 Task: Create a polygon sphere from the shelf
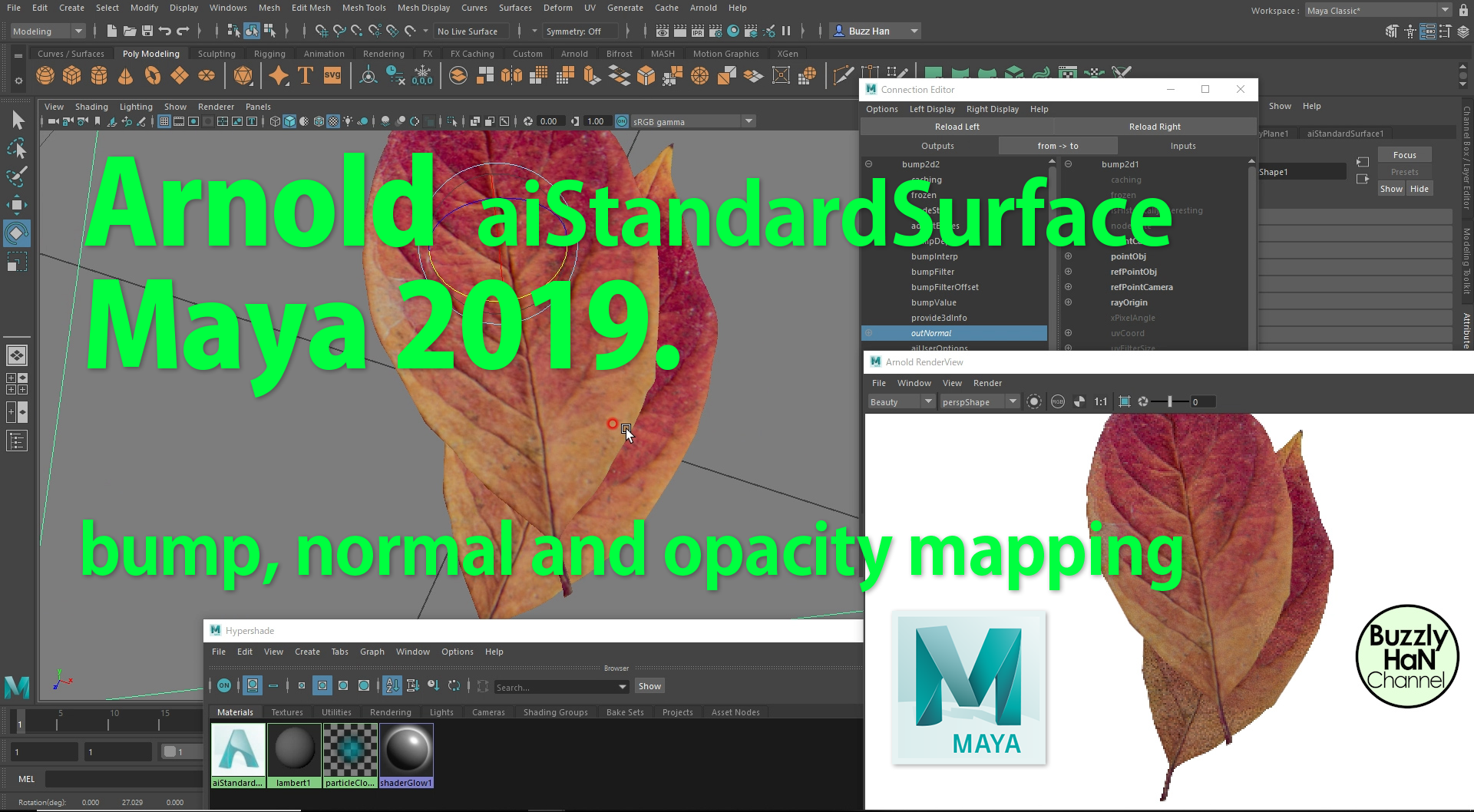(45, 75)
